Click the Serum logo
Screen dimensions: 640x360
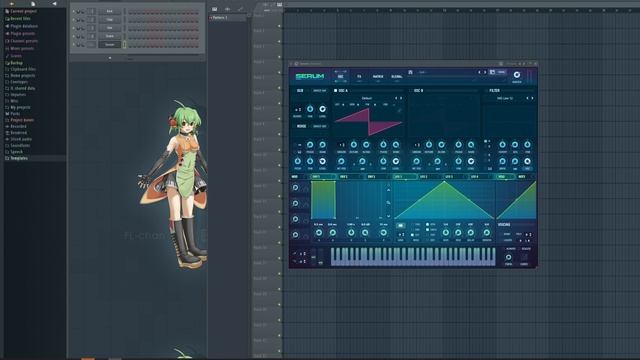[310, 76]
